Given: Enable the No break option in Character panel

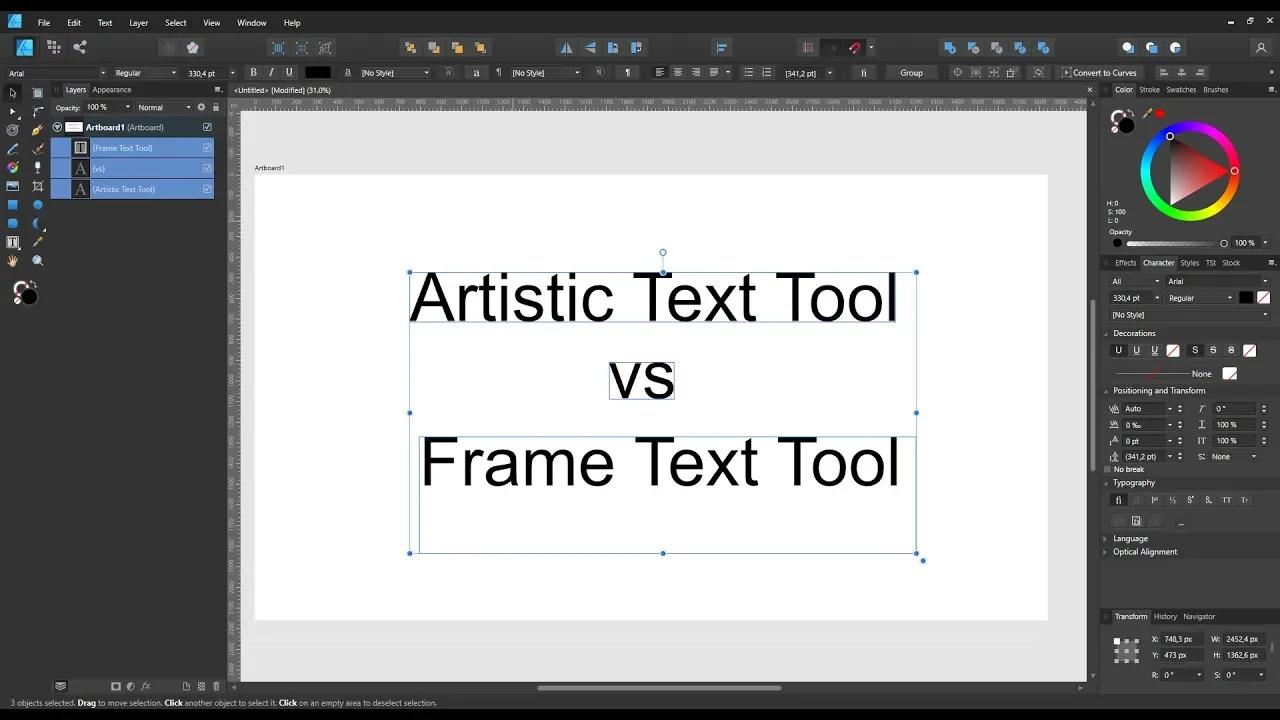Looking at the screenshot, I should [1108, 469].
